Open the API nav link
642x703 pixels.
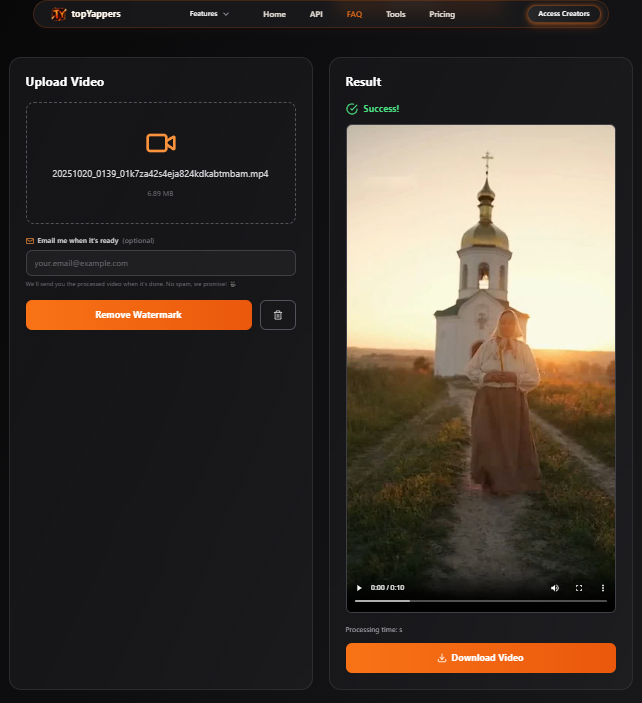click(x=316, y=15)
